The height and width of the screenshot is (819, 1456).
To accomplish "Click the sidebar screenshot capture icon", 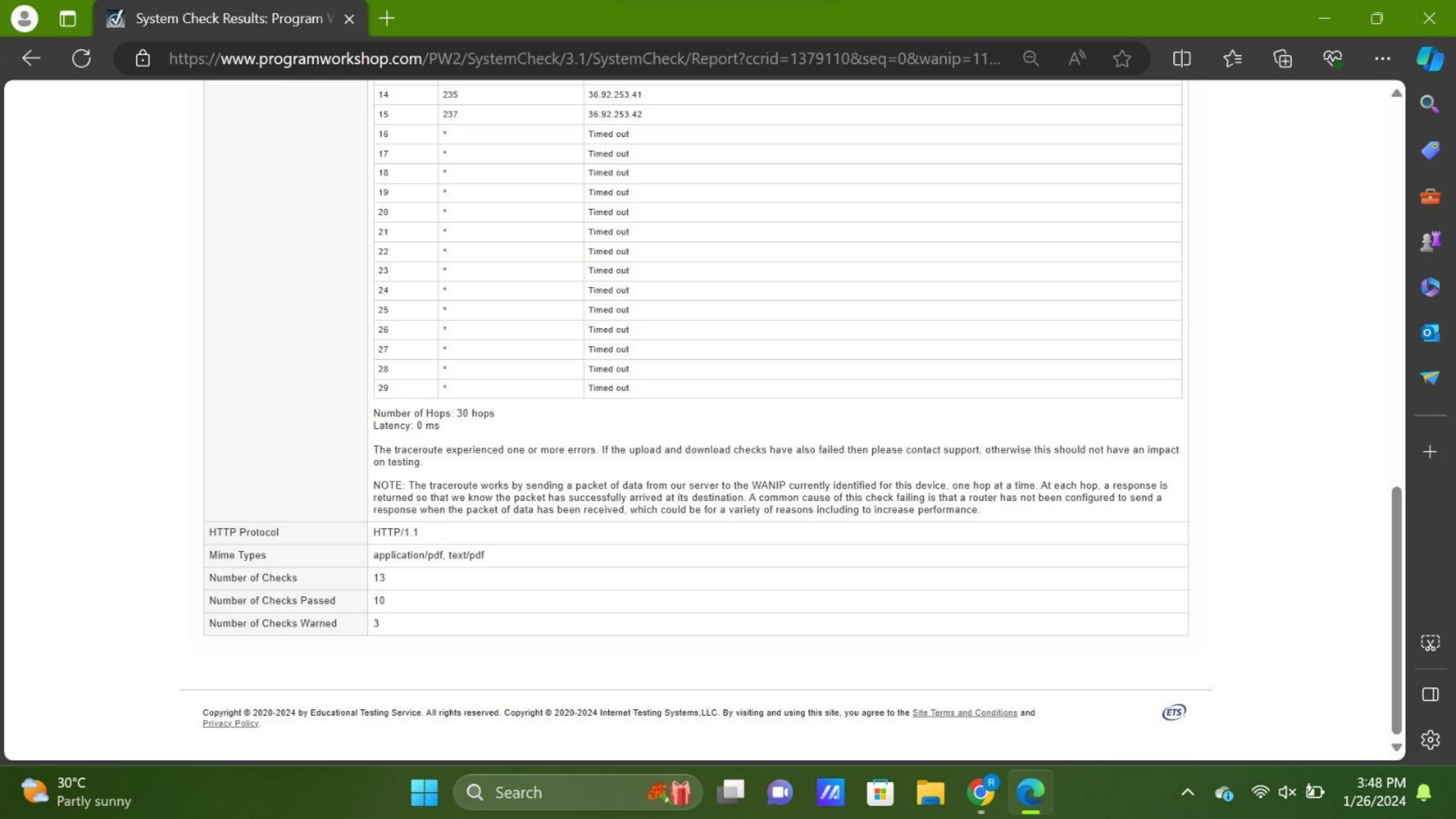I will click(1430, 643).
